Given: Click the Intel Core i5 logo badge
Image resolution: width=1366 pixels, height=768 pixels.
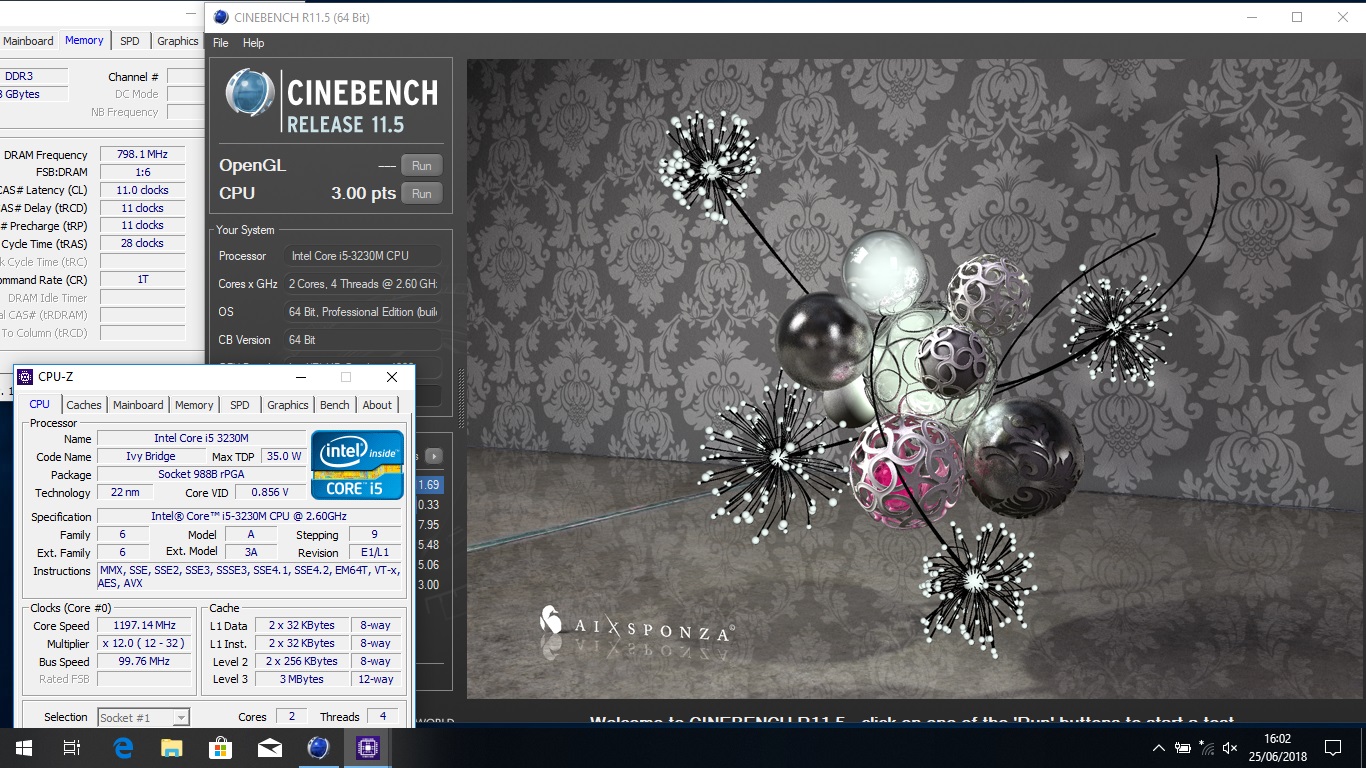Looking at the screenshot, I should [x=357, y=464].
